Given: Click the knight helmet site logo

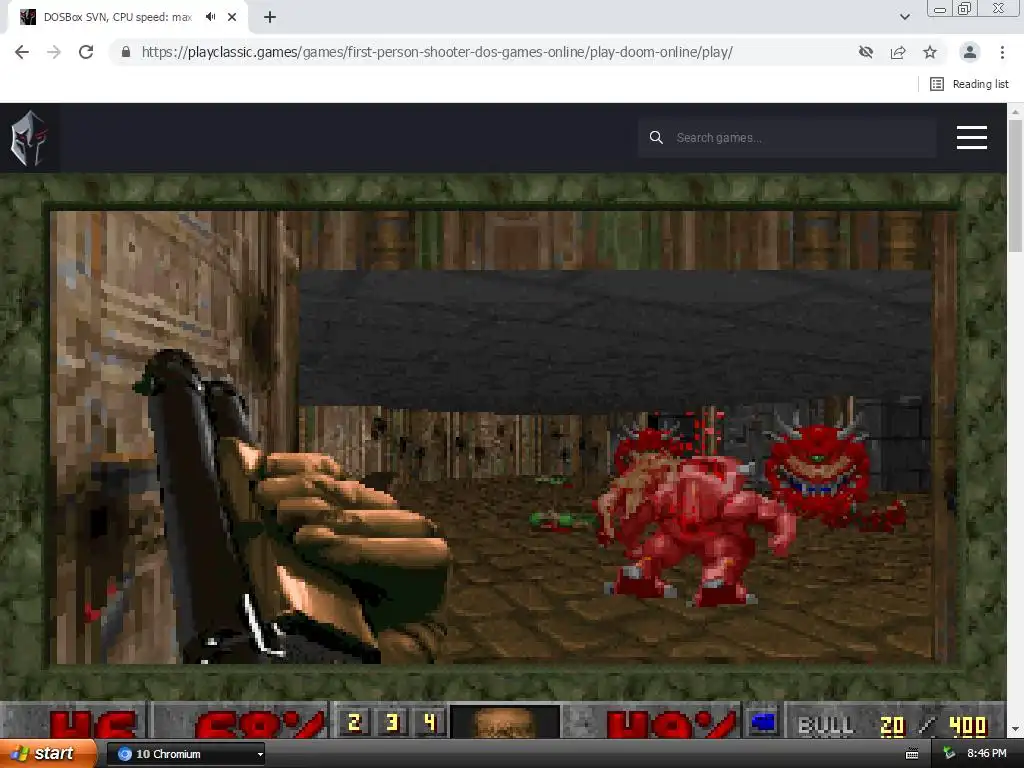Looking at the screenshot, I should click(x=29, y=138).
